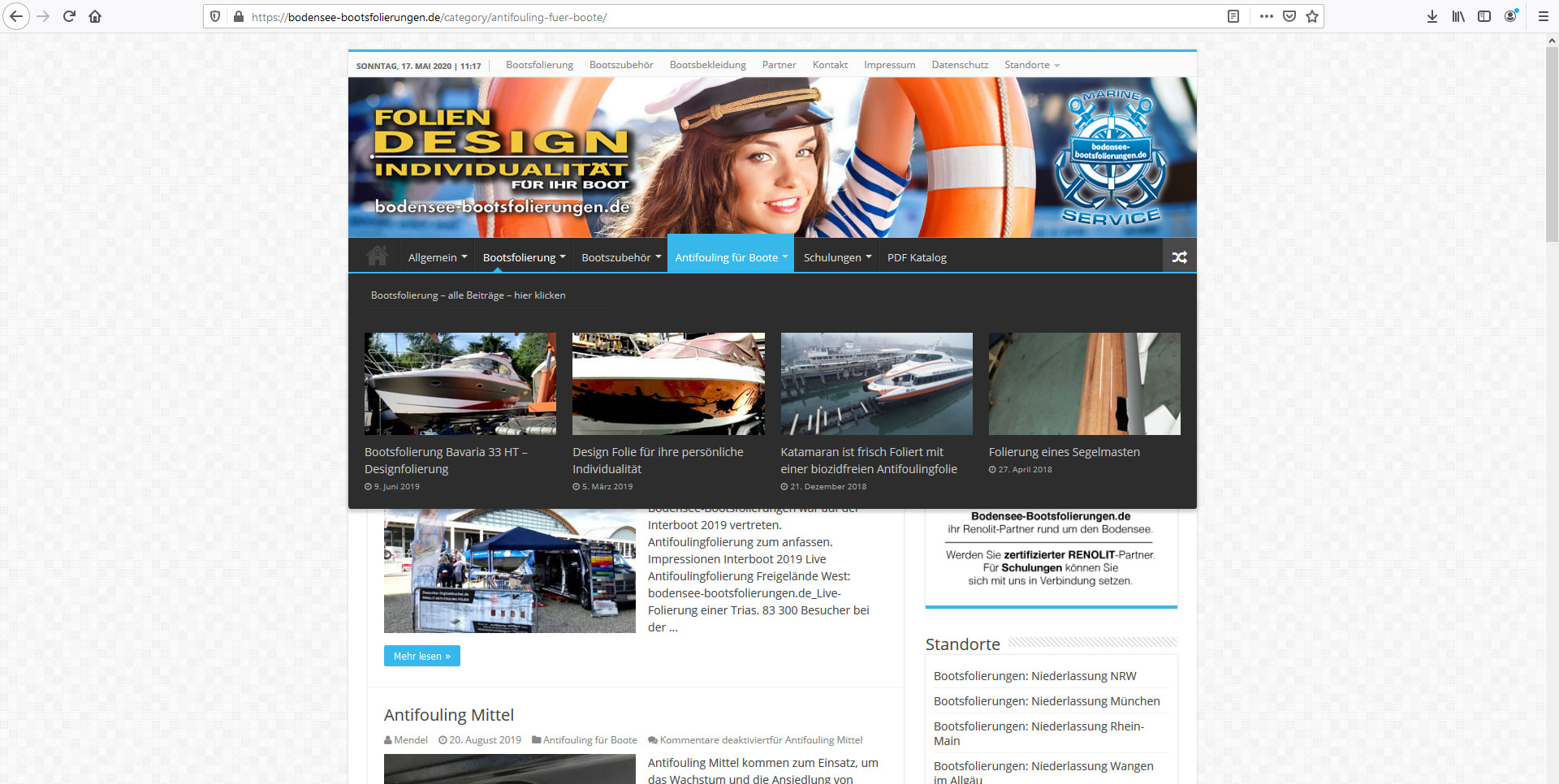The image size is (1559, 784).
Task: Open the Firefox downloads panel
Action: (1432, 16)
